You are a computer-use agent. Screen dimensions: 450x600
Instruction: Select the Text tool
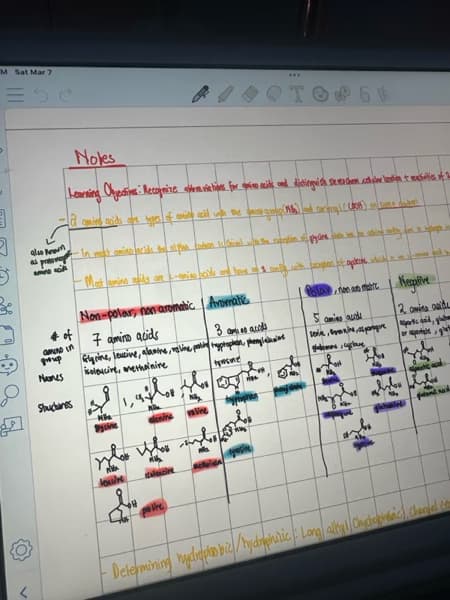297,93
